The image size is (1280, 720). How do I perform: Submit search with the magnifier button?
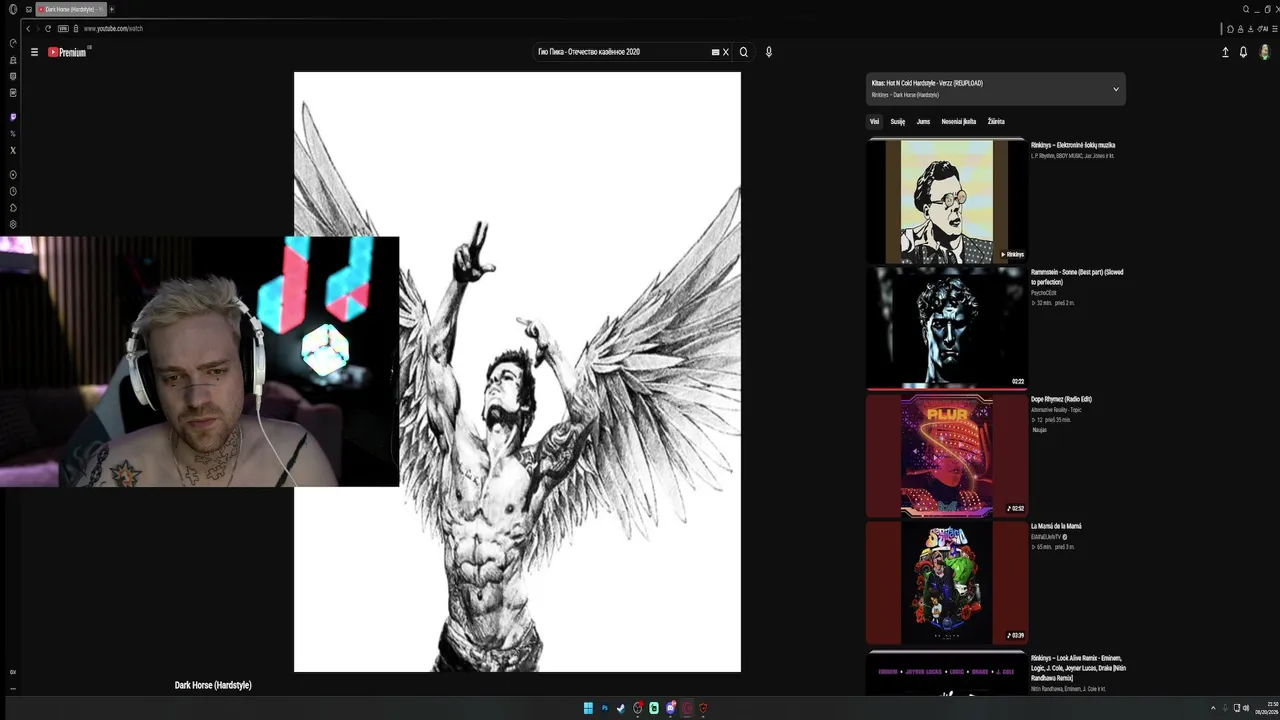pos(743,52)
